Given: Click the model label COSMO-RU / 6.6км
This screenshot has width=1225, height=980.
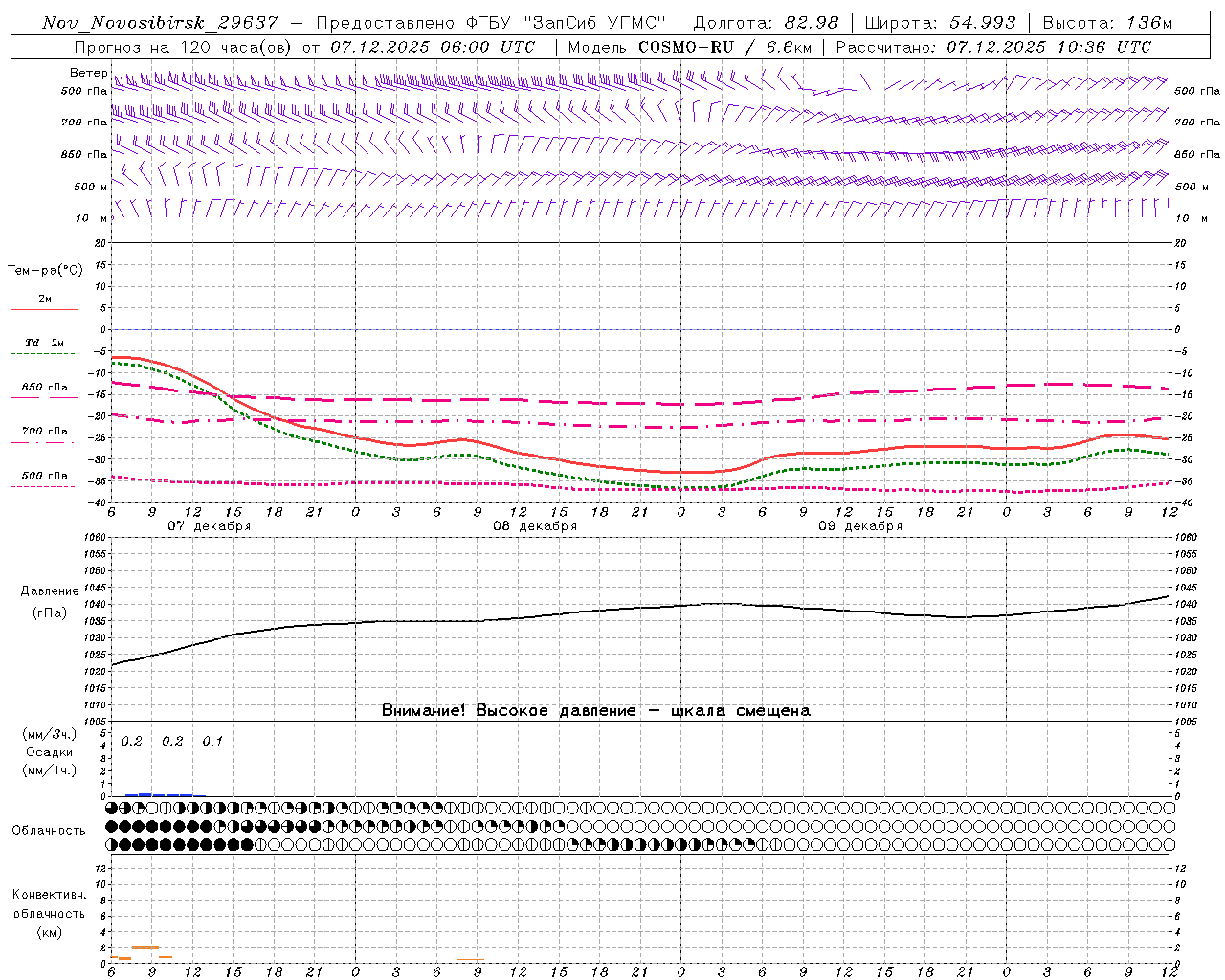Looking at the screenshot, I should (724, 47).
